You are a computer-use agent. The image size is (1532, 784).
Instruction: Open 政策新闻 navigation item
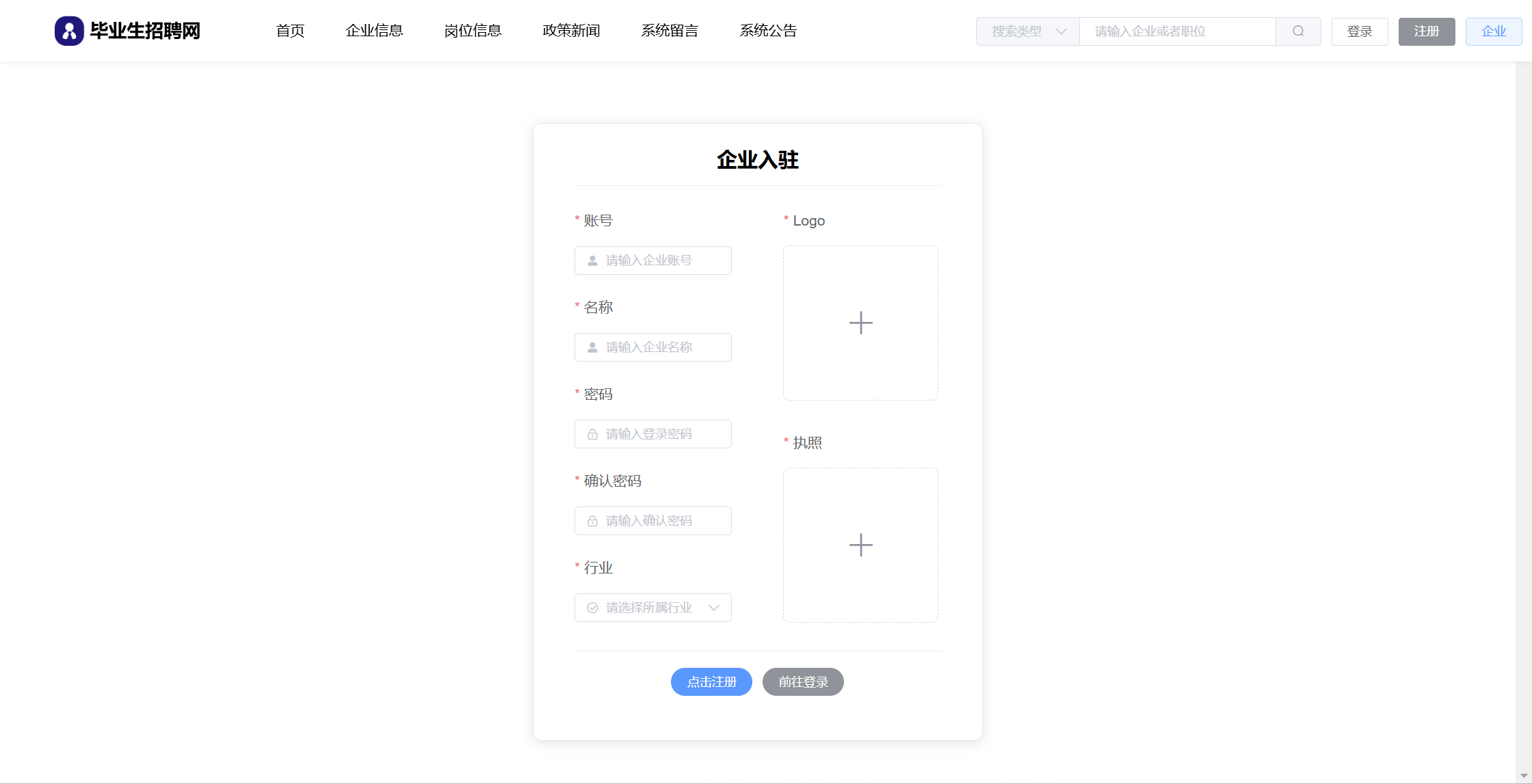pos(571,31)
